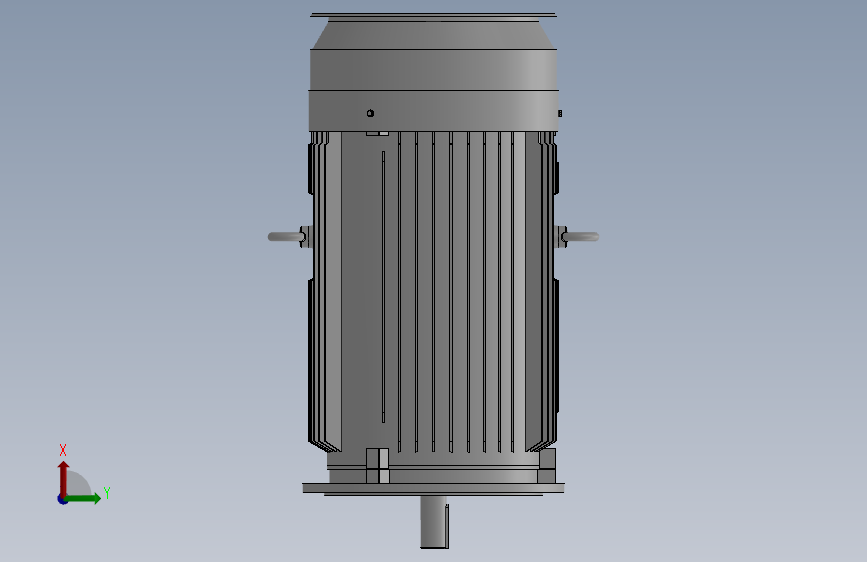Image resolution: width=867 pixels, height=562 pixels.
Task: Click the small round hole on fan cover
Action: point(370,113)
